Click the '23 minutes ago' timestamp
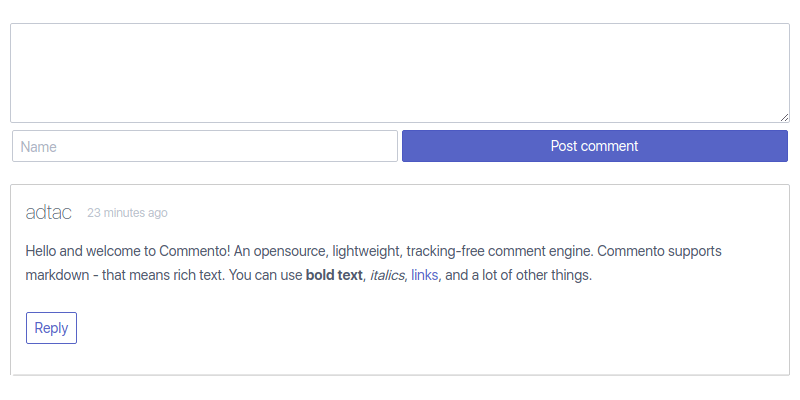 click(127, 213)
